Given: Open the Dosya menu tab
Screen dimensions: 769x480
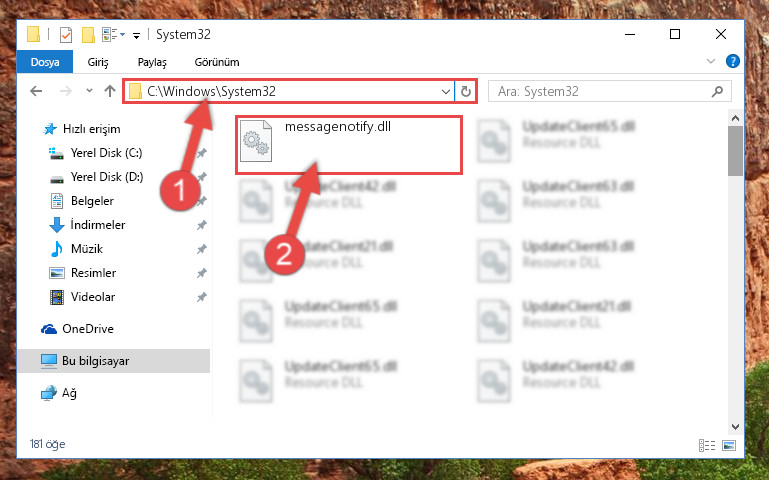Looking at the screenshot, I should (45, 62).
